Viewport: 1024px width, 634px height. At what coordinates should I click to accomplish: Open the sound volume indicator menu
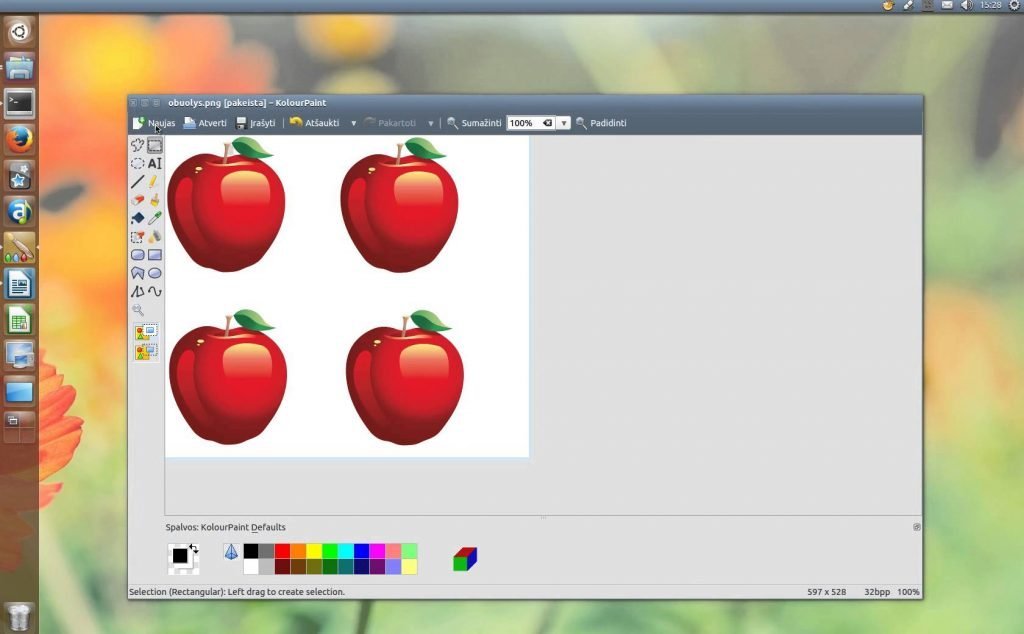(967, 5)
